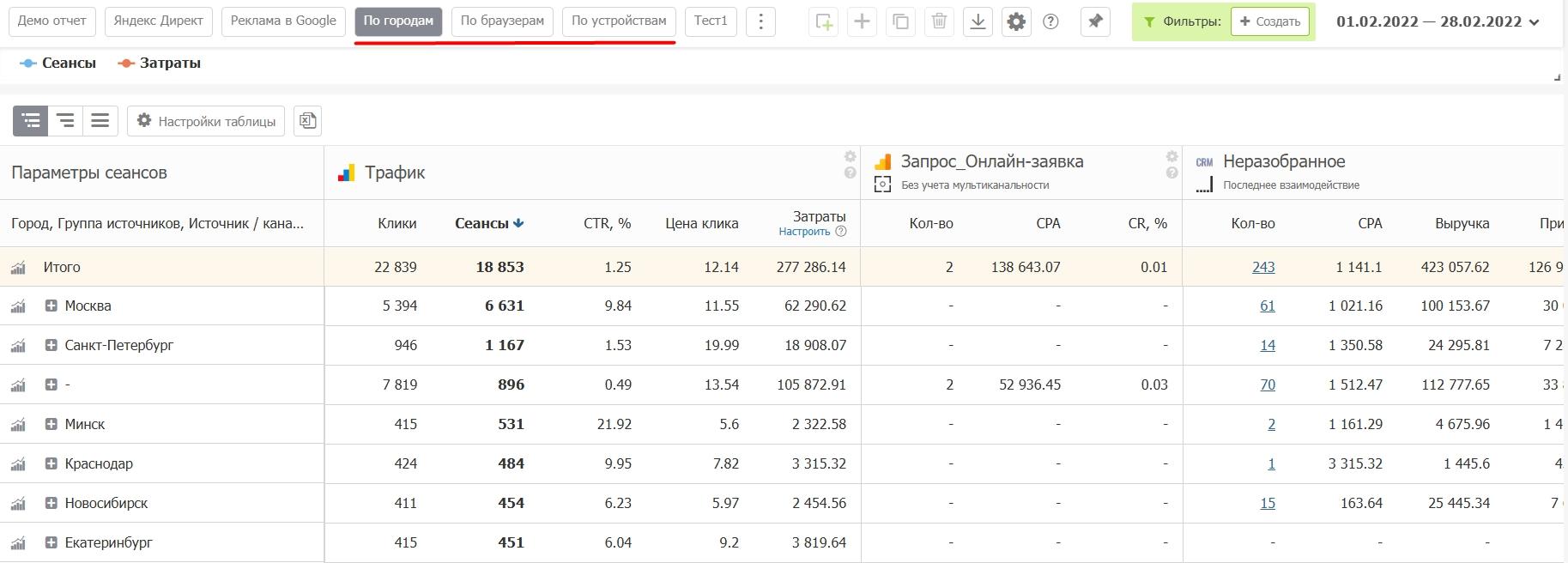Open the gear settings of the Трафик column group

click(850, 157)
